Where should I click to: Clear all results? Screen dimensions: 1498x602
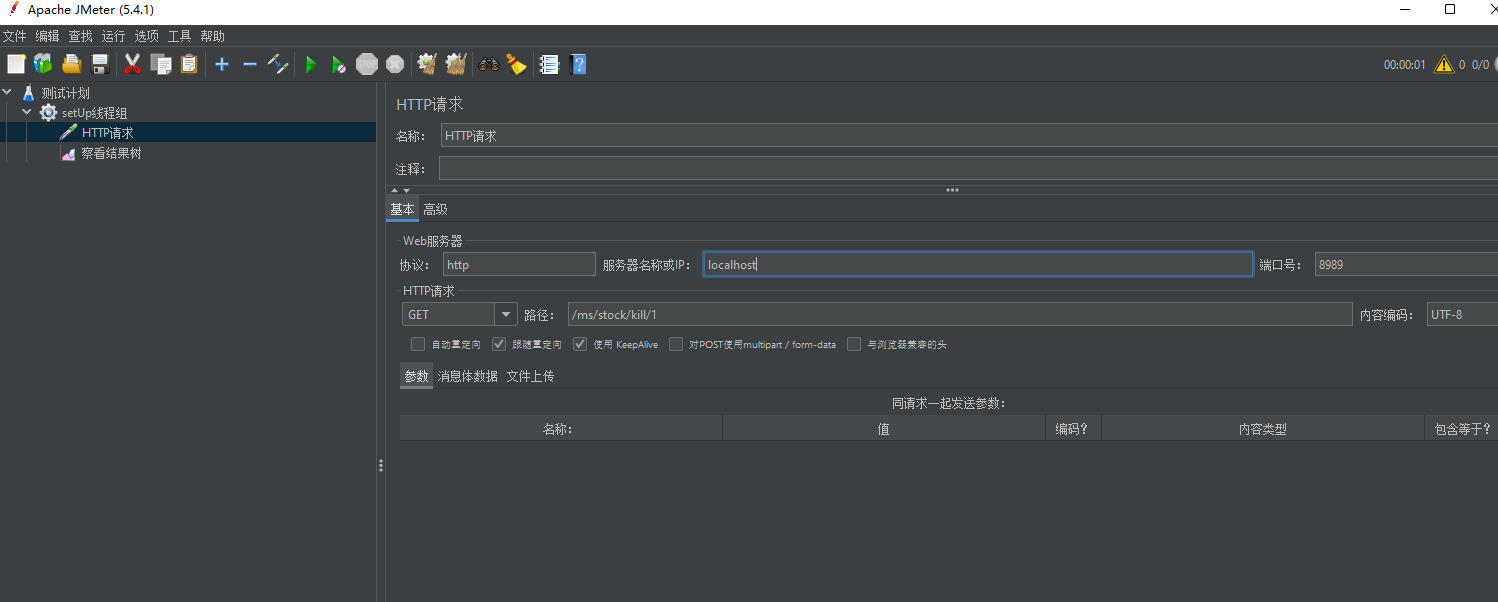456,64
